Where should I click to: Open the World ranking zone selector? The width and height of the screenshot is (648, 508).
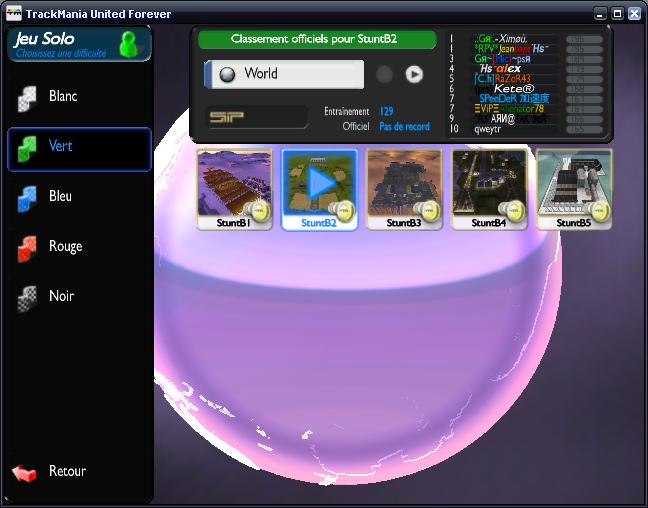click(x=284, y=74)
